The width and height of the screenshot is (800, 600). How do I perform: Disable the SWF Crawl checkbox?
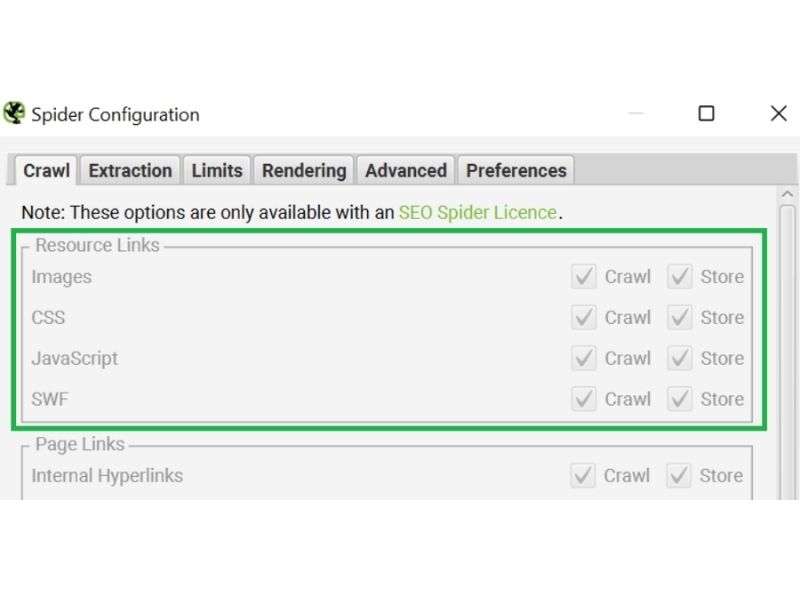pyautogui.click(x=584, y=399)
